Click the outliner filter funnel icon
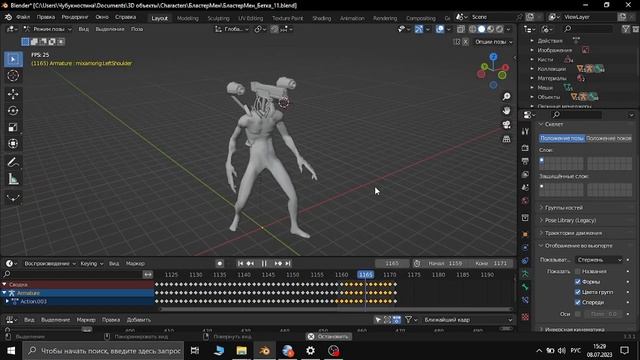Image resolution: width=640 pixels, height=360 pixels. tap(626, 29)
